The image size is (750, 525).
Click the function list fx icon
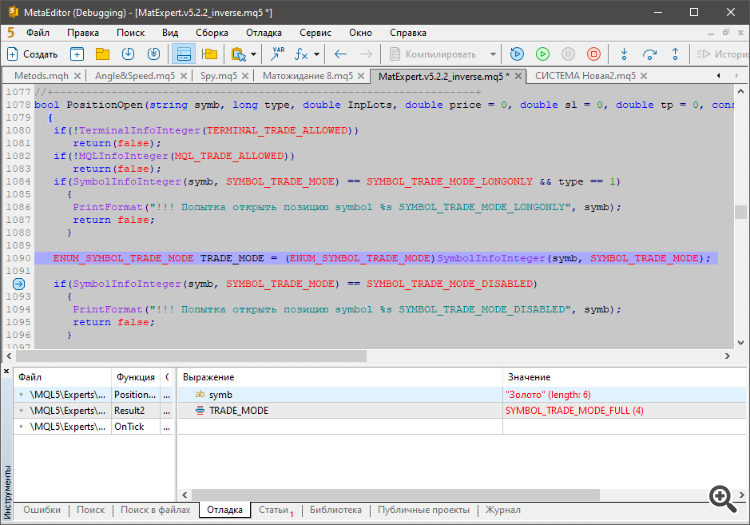pyautogui.click(x=303, y=54)
